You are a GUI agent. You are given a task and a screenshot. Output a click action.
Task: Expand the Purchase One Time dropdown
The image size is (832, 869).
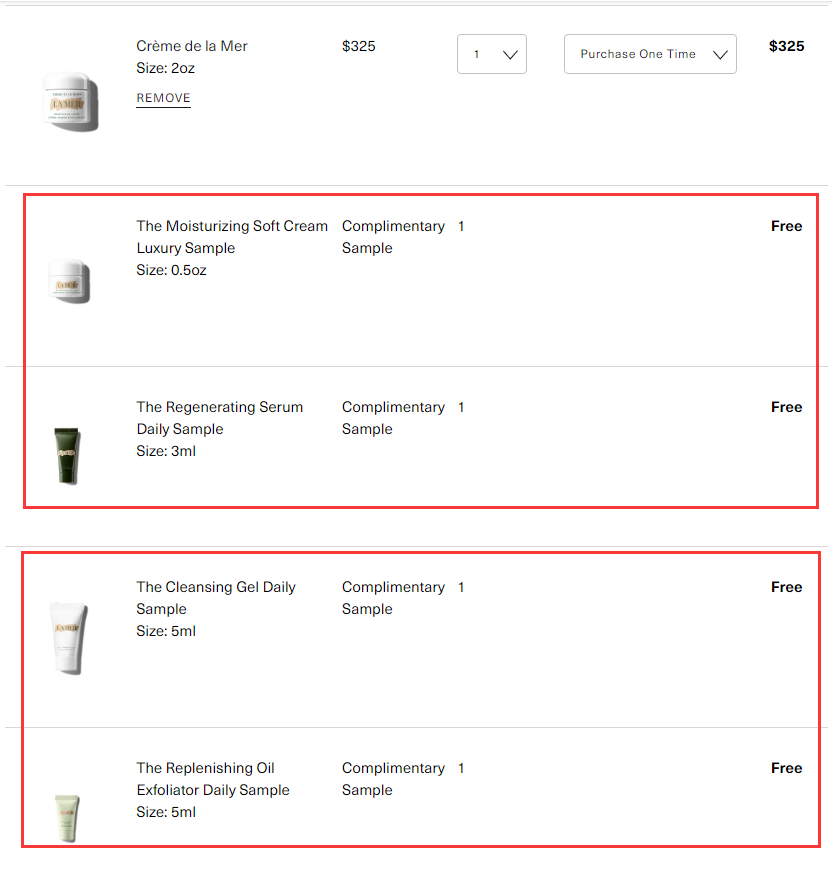[x=650, y=54]
